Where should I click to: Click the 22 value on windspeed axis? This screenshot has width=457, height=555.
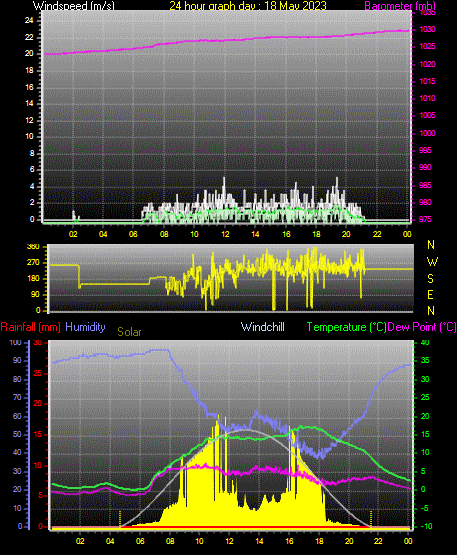(x=29, y=38)
